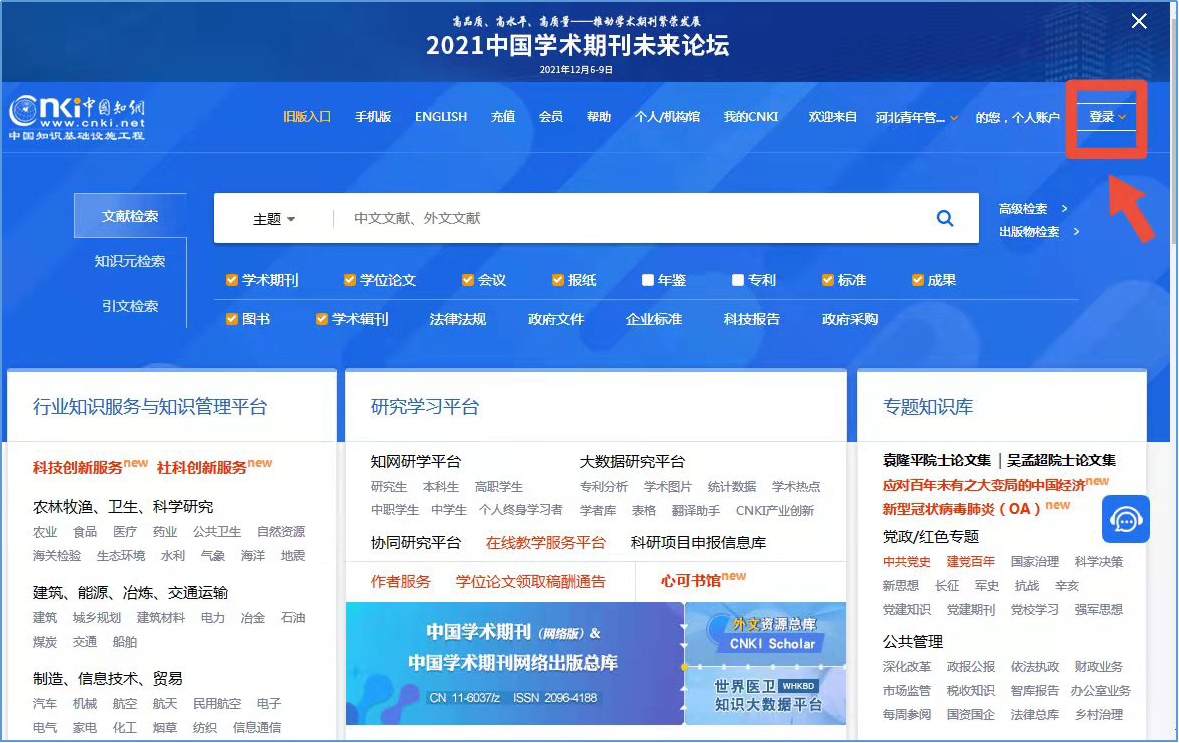Open the 充值 recharge page
This screenshot has height=743, width=1179.
coord(503,117)
